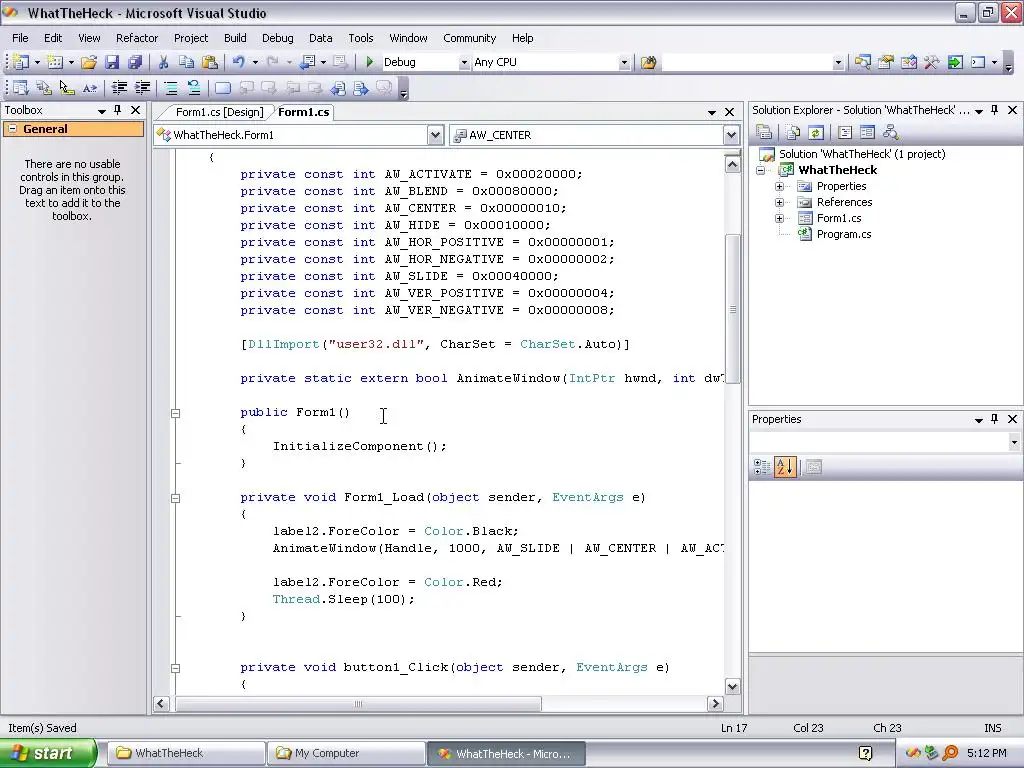Image resolution: width=1024 pixels, height=768 pixels.
Task: Open the Refactor menu
Action: point(137,38)
